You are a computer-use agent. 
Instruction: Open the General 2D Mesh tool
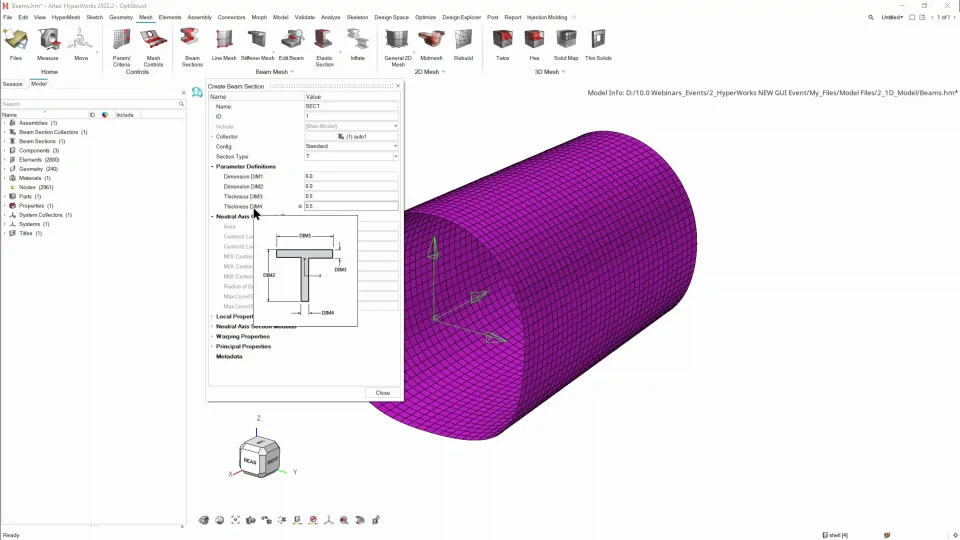(397, 40)
